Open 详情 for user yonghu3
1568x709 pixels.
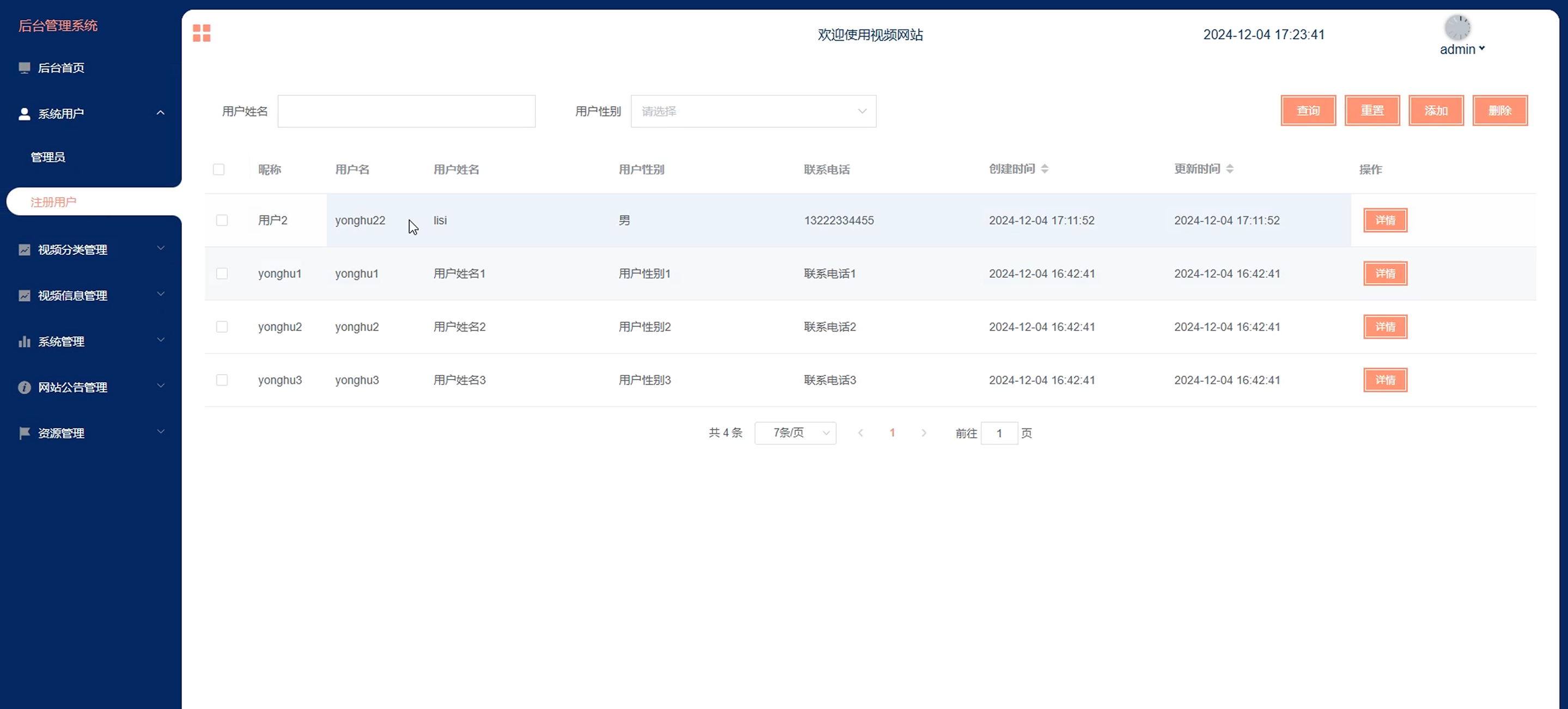pos(1386,380)
